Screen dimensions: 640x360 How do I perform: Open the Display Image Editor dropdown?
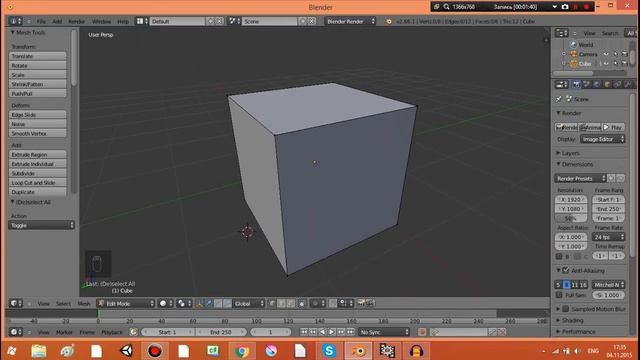coord(602,139)
